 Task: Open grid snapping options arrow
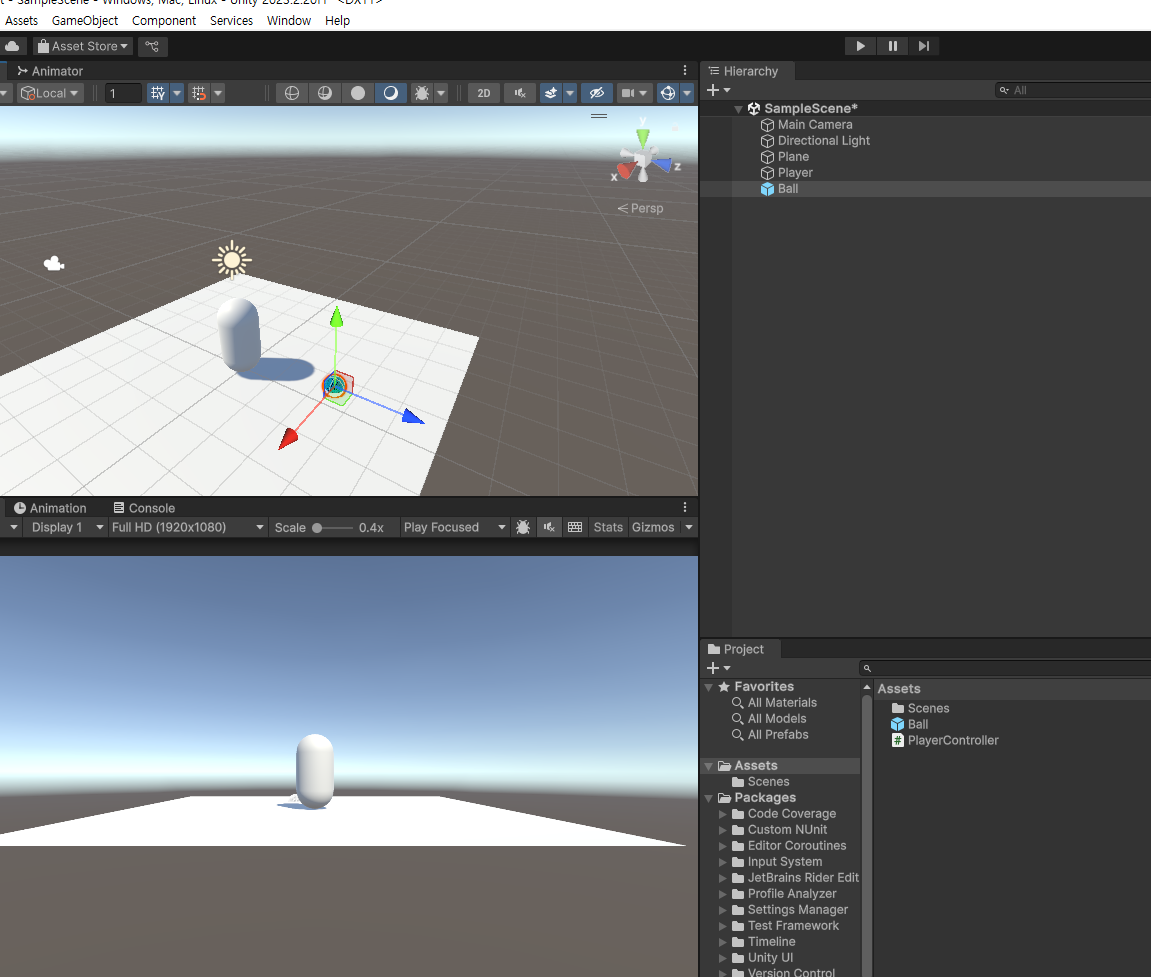pyautogui.click(x=218, y=93)
